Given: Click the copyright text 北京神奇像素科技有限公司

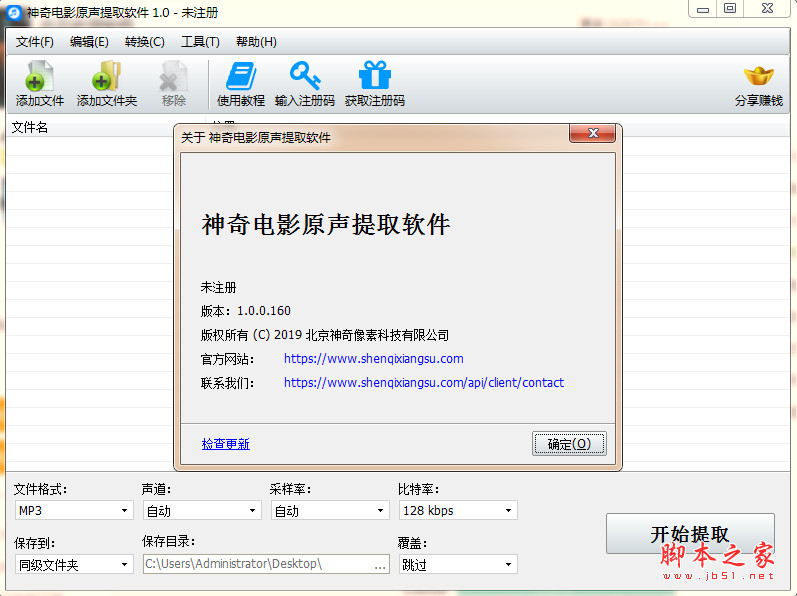Looking at the screenshot, I should click(x=377, y=335).
